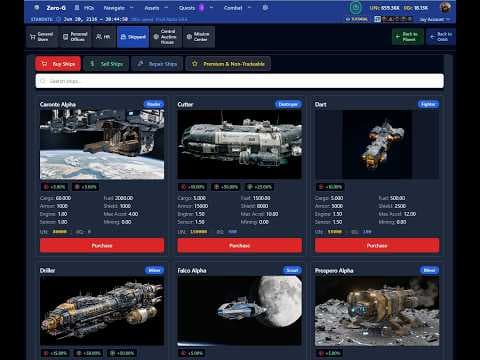
Task: Click the Hauler badge on Caronte Alpha
Action: (x=154, y=104)
